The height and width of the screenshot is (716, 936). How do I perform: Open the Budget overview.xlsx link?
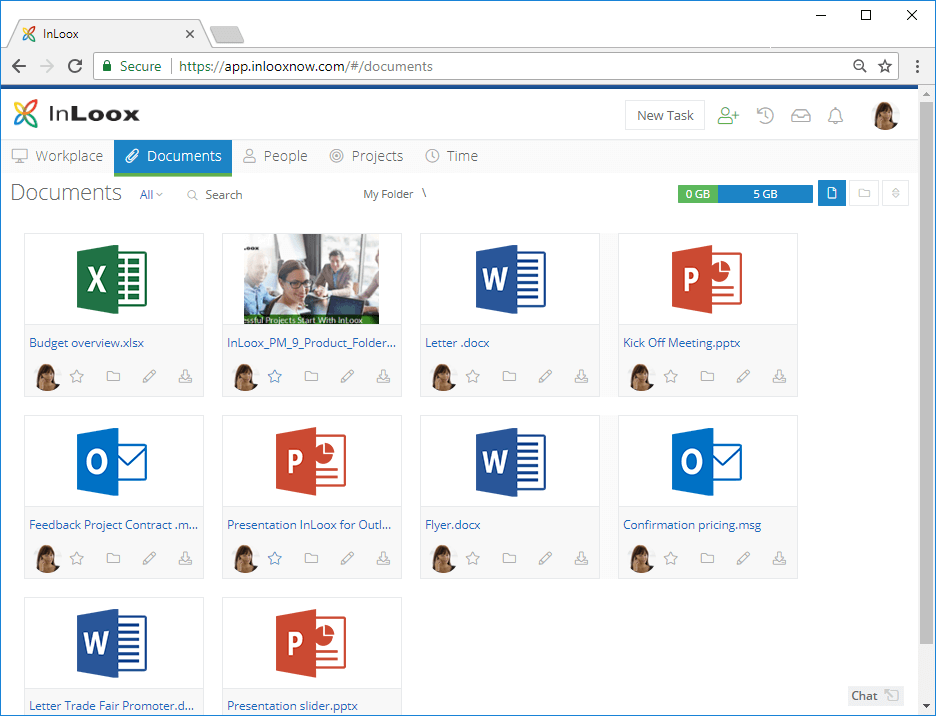[x=87, y=343]
